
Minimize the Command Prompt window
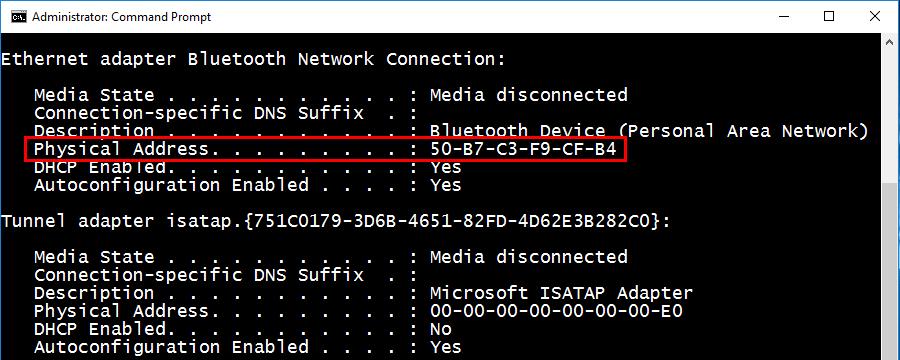tap(783, 17)
